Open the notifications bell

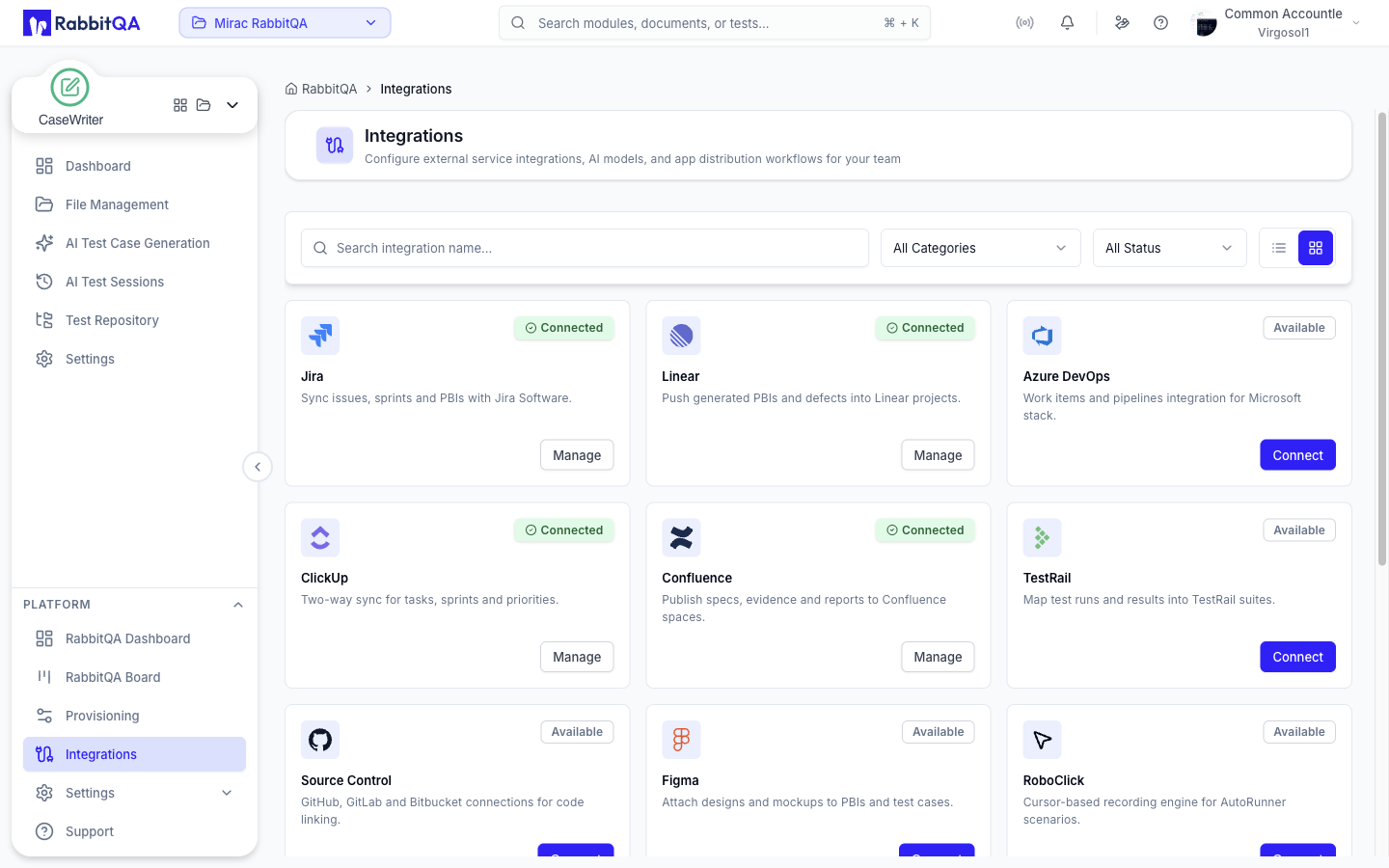(1067, 23)
